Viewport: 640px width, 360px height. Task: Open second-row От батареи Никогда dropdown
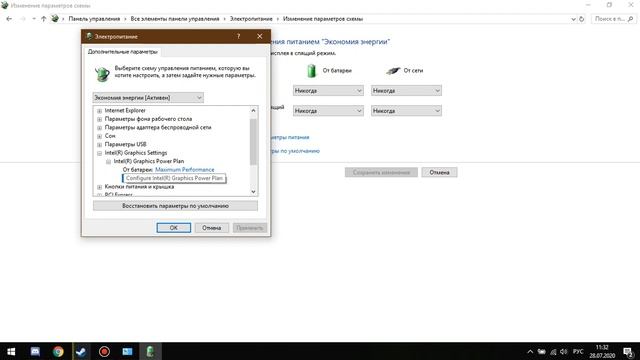point(328,111)
